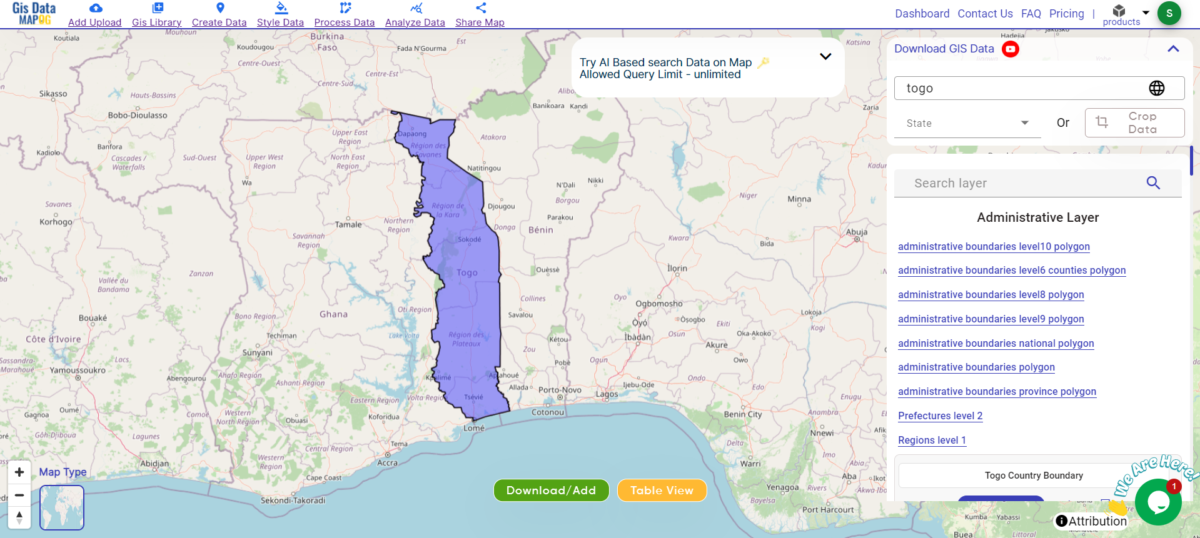Zoom out on the map with minus button

click(x=19, y=495)
